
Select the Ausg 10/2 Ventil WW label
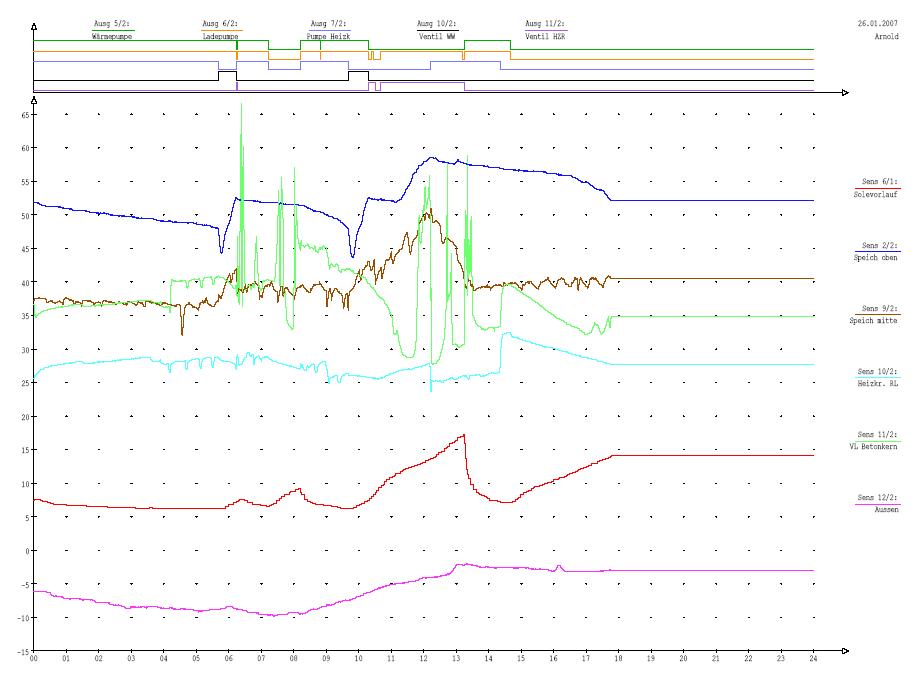point(437,29)
